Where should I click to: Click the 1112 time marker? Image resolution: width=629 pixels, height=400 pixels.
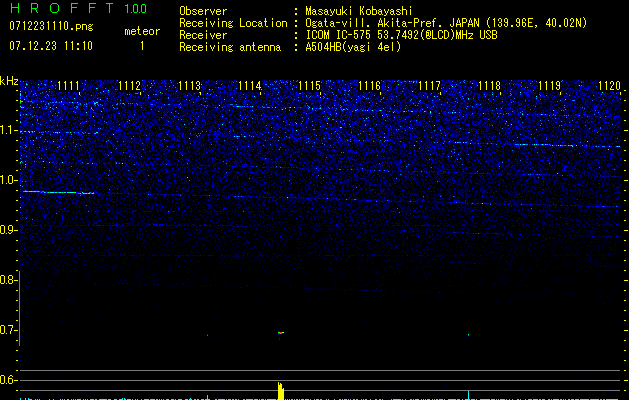[129, 86]
